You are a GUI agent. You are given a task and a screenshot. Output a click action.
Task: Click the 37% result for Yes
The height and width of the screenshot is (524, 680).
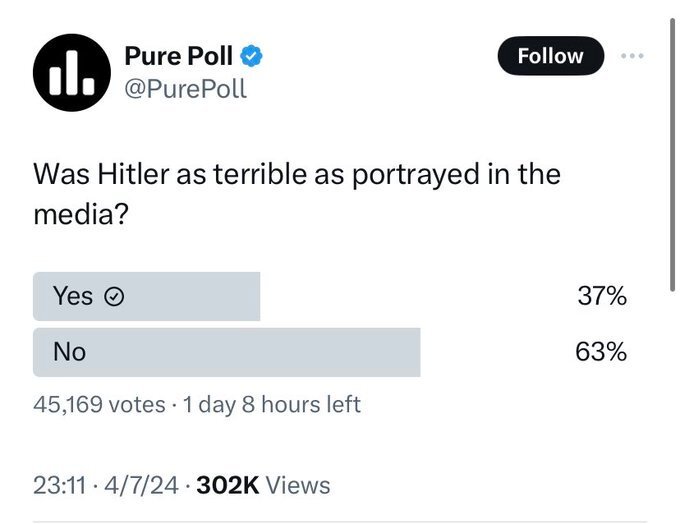[x=601, y=296]
